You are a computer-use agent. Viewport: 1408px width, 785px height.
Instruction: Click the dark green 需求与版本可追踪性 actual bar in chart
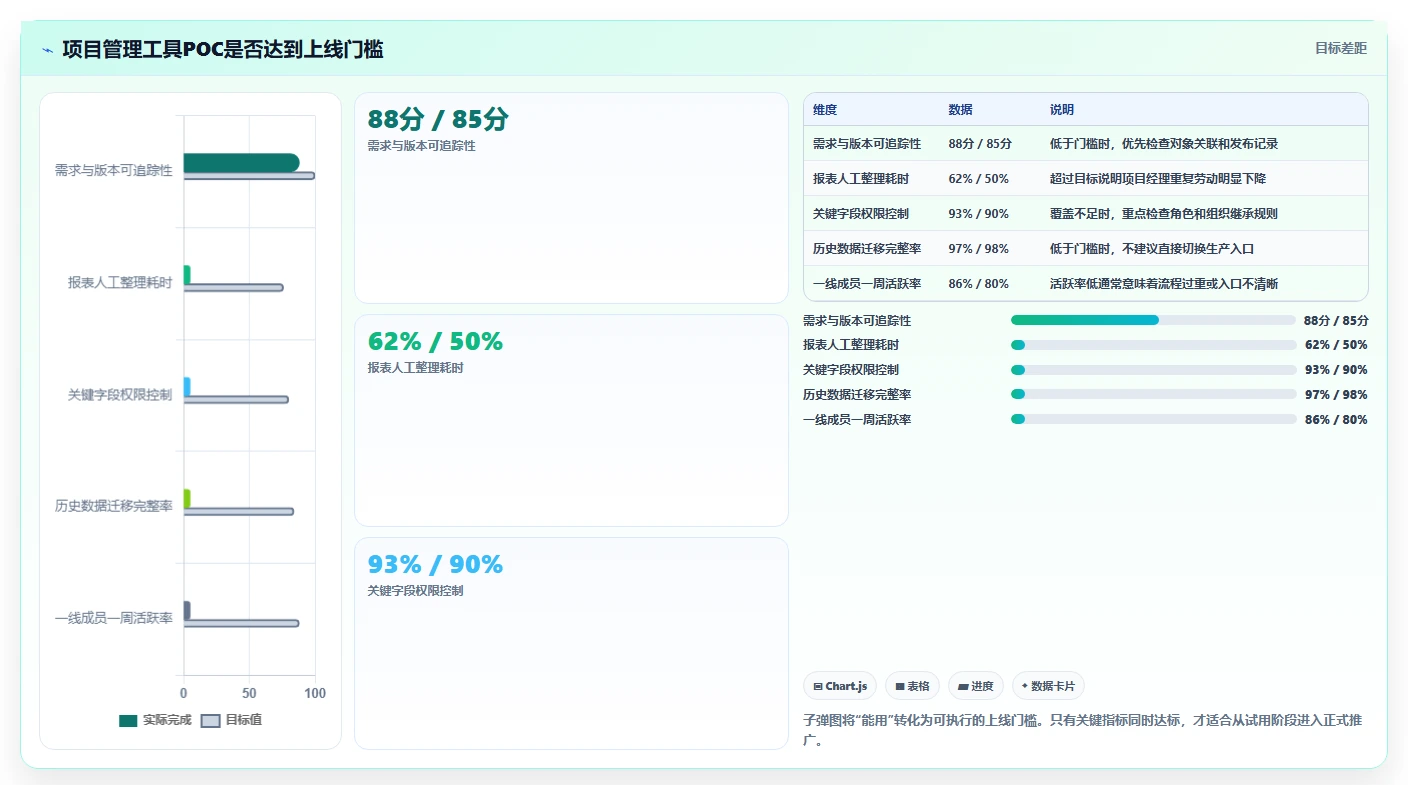click(x=241, y=163)
